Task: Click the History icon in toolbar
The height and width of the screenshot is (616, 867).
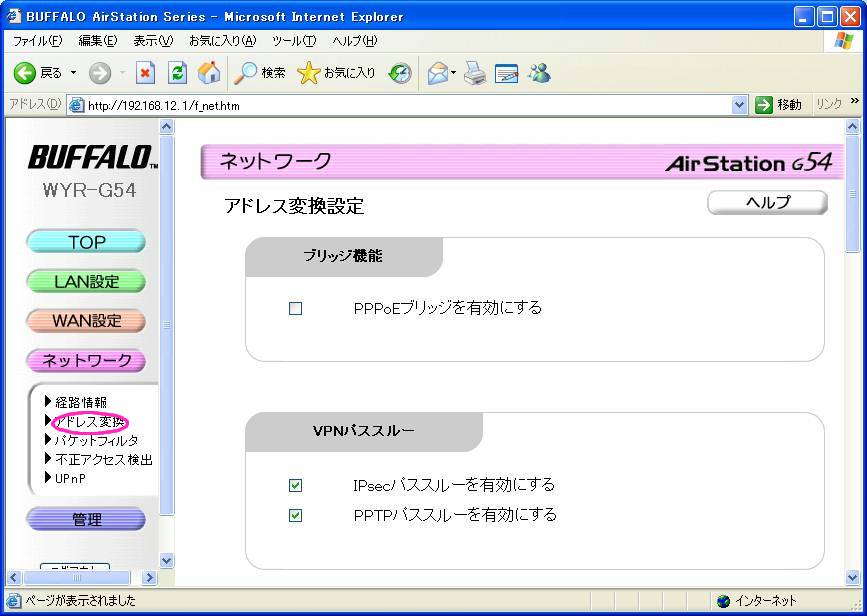Action: point(400,73)
